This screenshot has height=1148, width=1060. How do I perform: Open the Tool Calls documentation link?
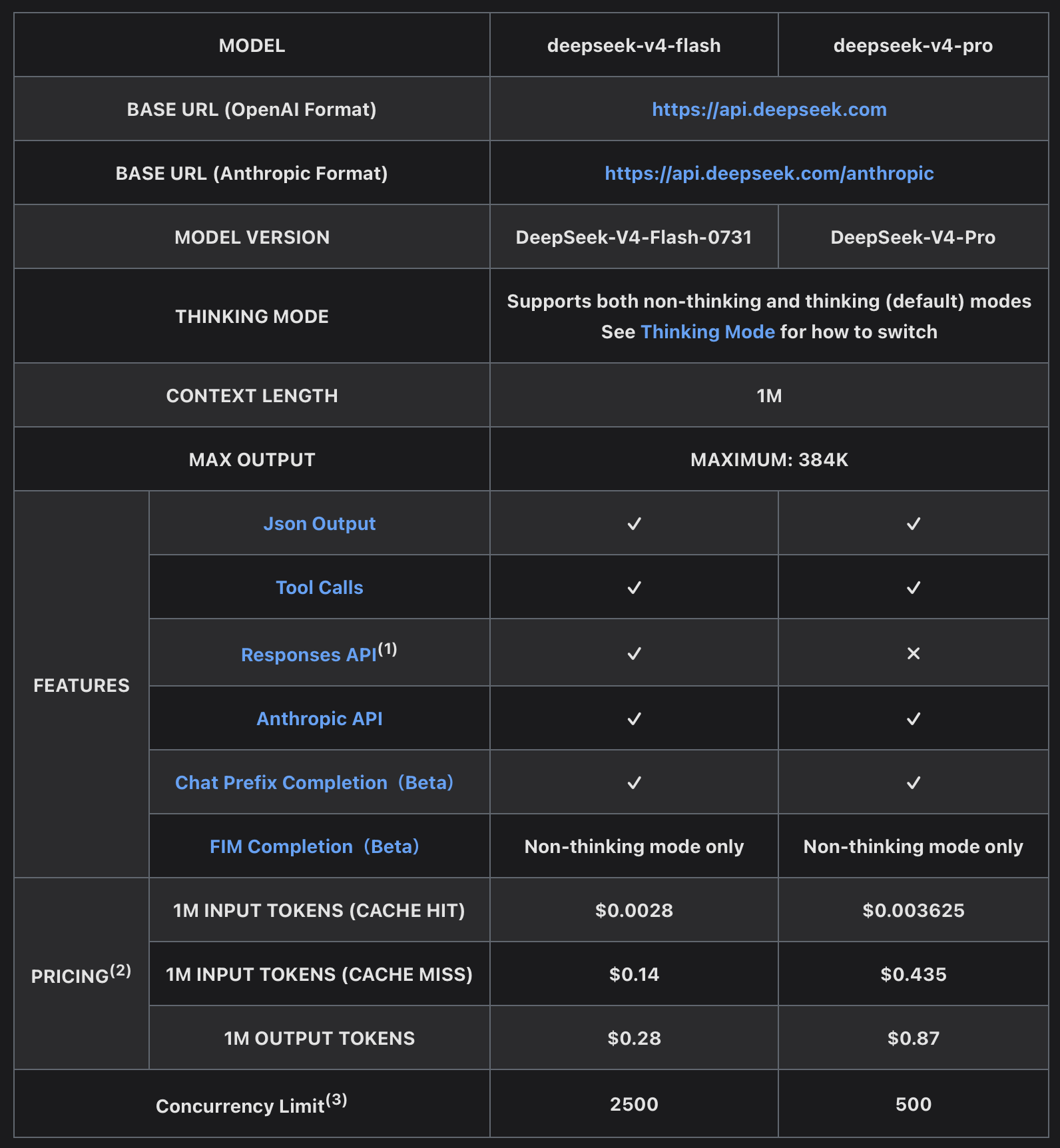point(320,587)
